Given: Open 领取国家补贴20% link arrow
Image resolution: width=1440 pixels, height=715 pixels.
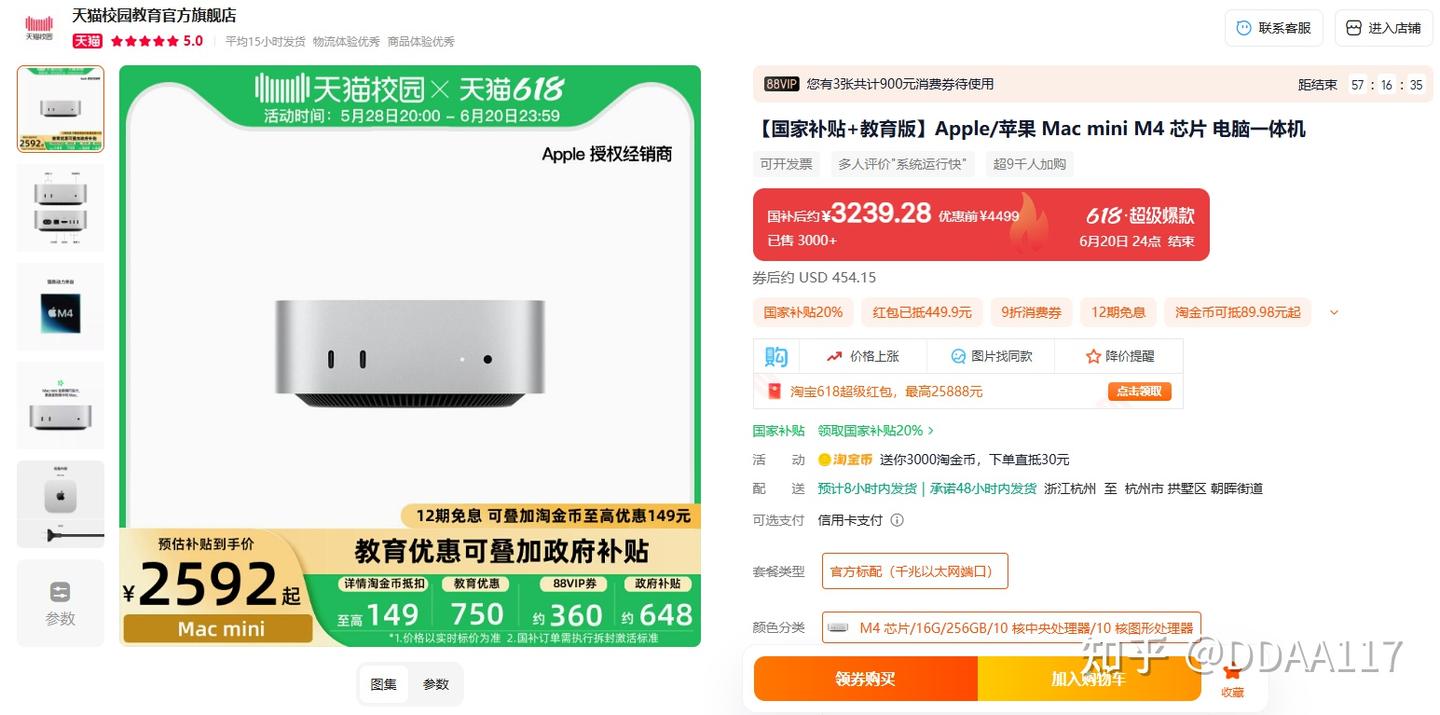Looking at the screenshot, I should pos(931,431).
